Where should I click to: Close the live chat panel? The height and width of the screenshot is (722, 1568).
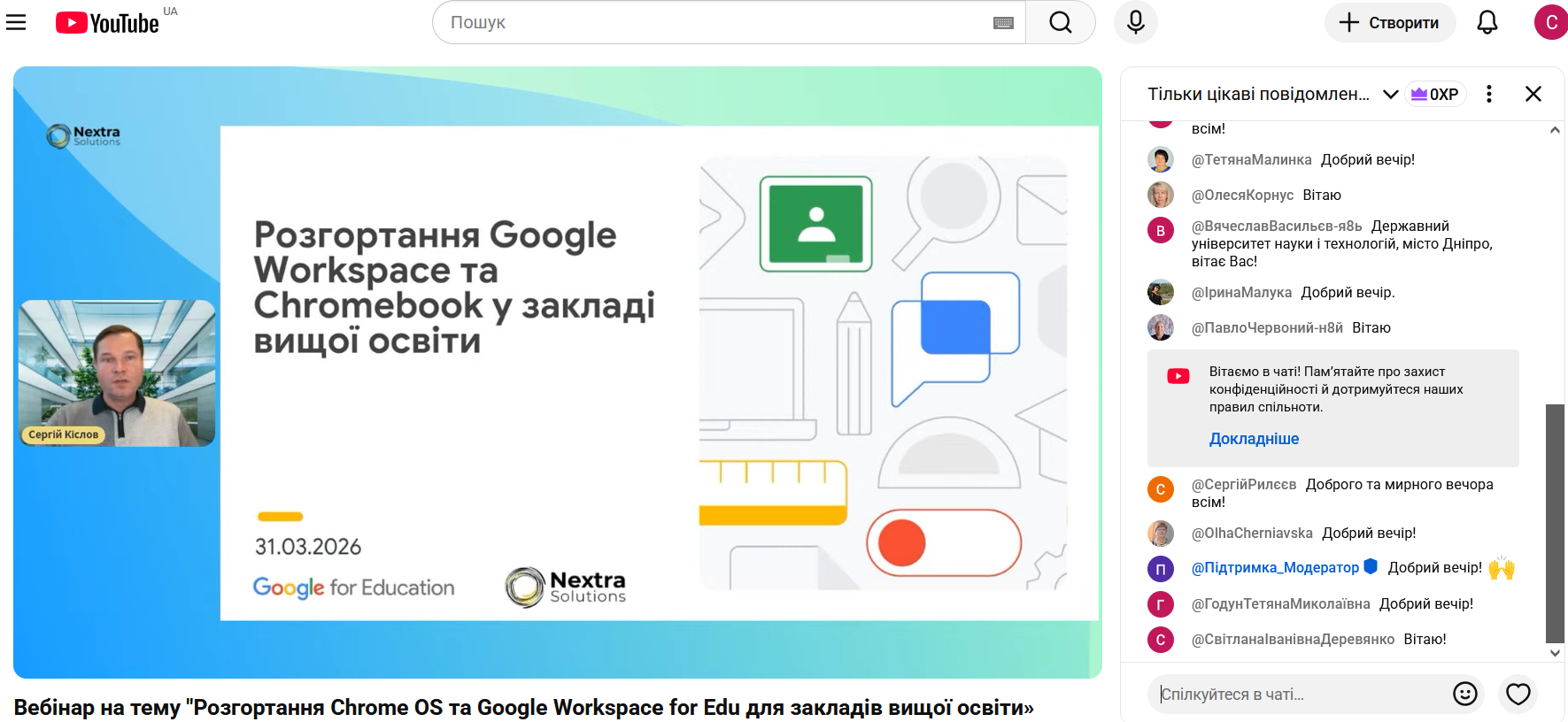1533,94
